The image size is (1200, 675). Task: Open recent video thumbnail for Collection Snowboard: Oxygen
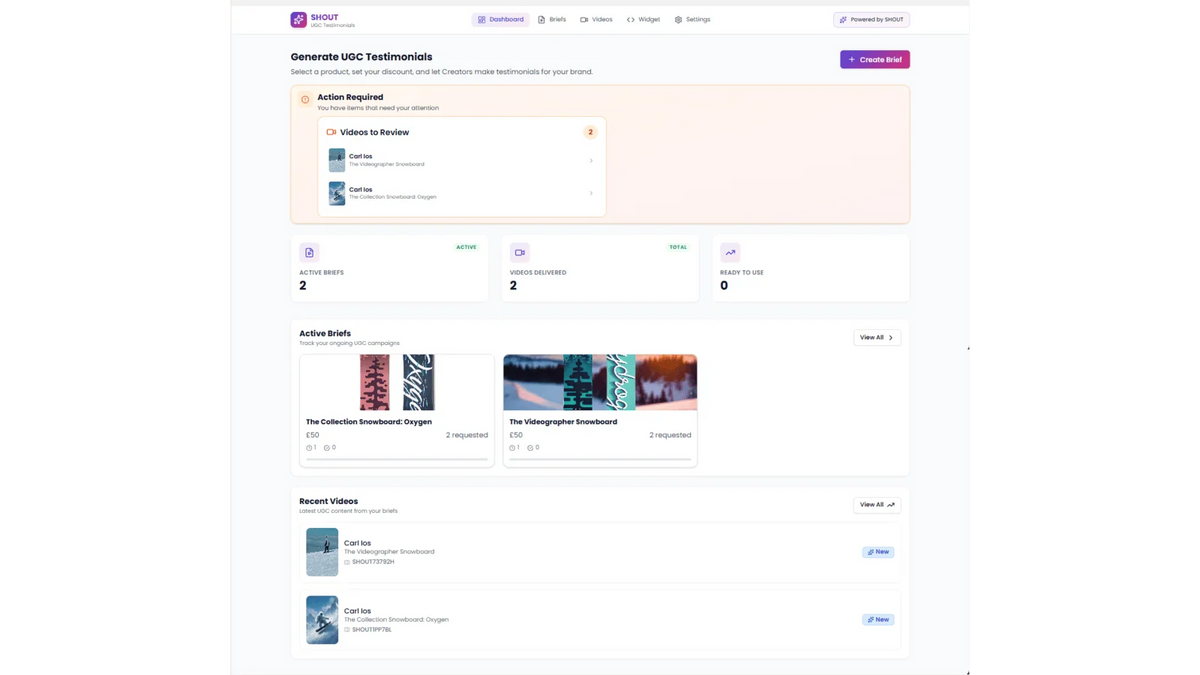pos(322,620)
